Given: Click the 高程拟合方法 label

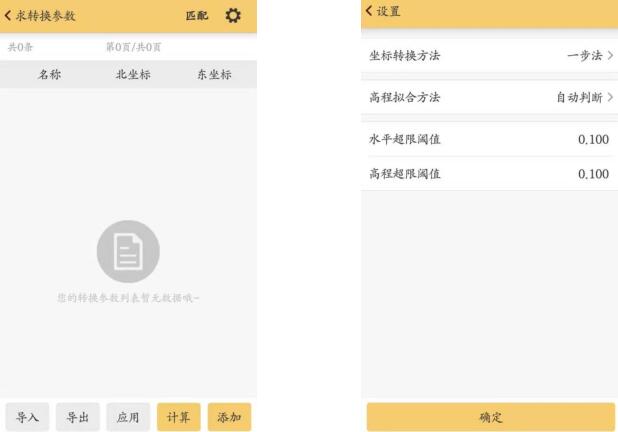Looking at the screenshot, I should coord(404,97).
